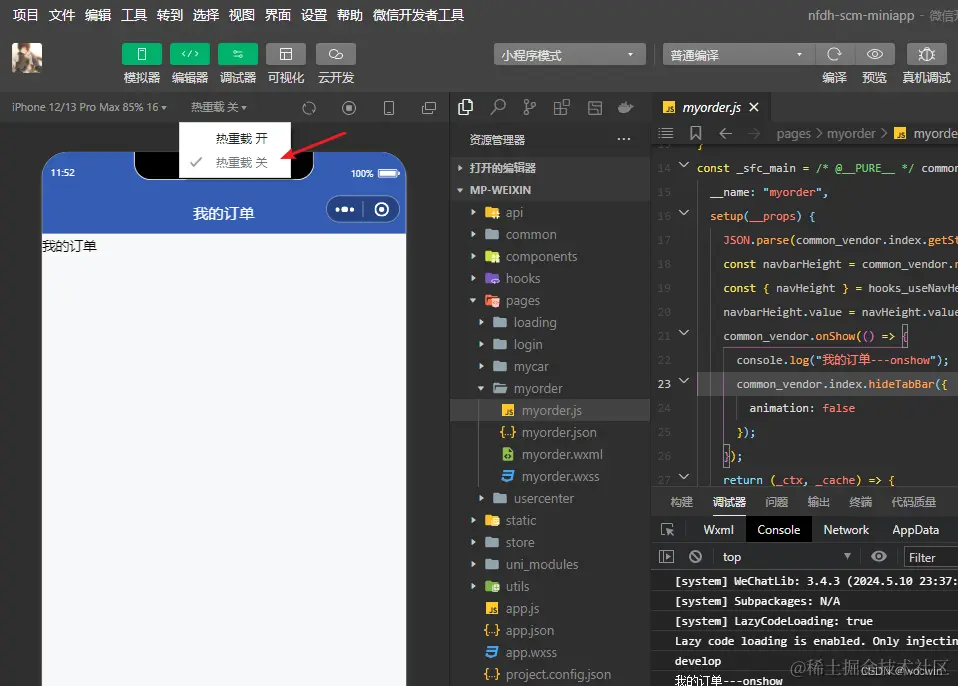Open the Explorer files icon

coord(466,108)
